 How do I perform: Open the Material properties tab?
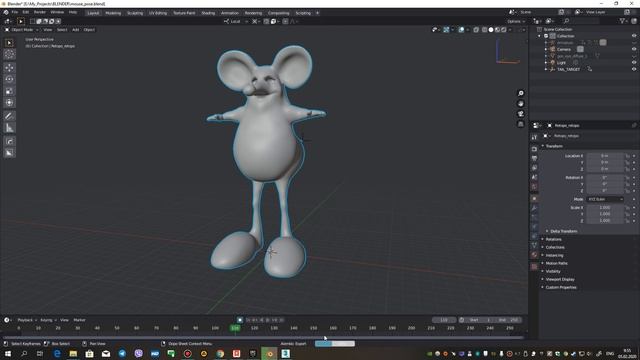(534, 255)
